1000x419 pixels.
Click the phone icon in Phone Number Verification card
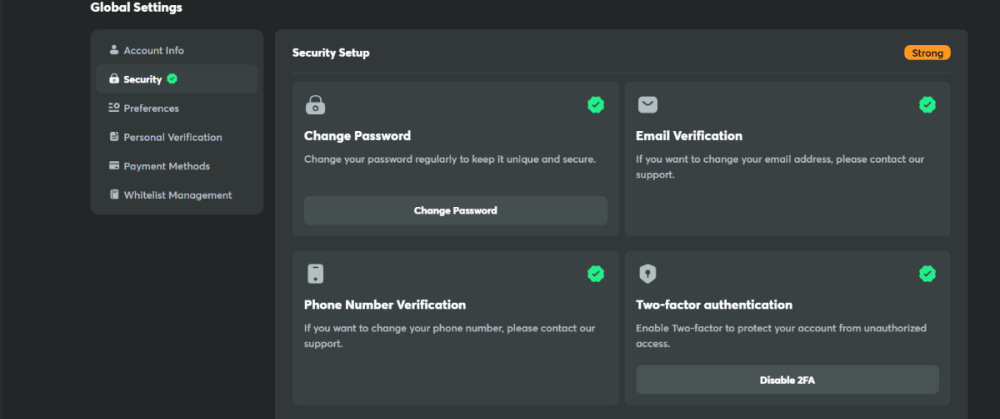click(316, 273)
